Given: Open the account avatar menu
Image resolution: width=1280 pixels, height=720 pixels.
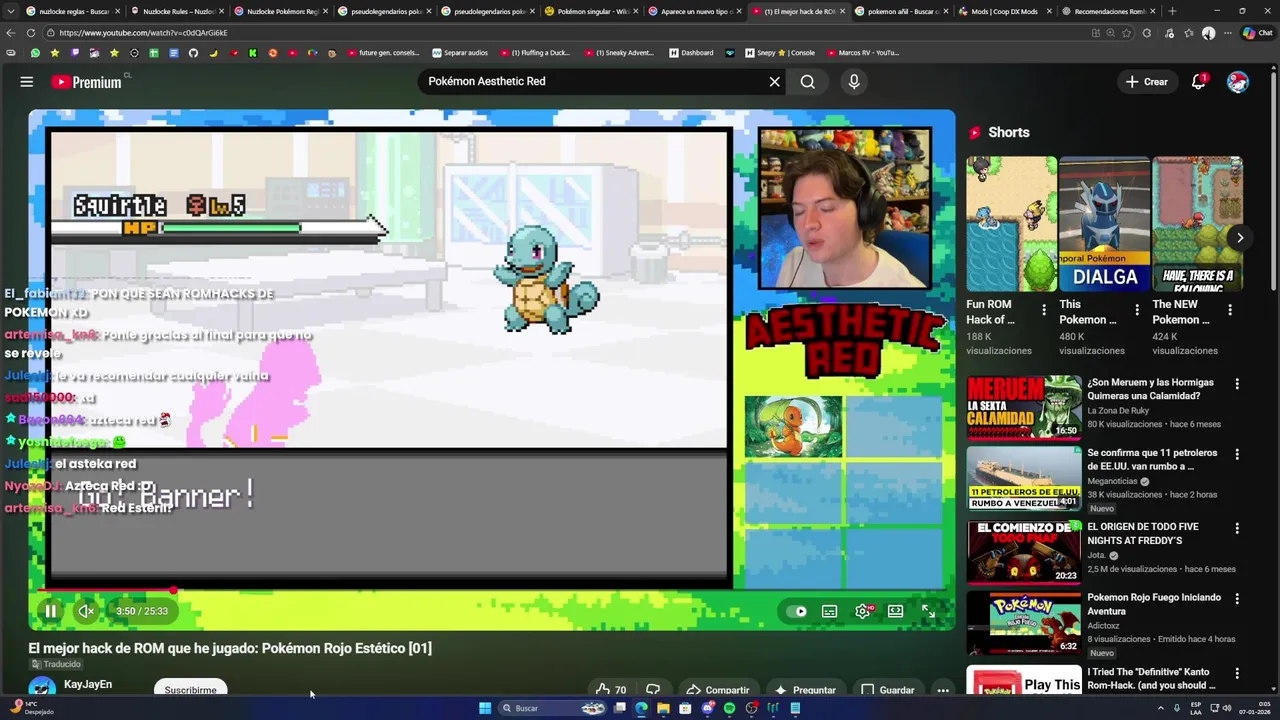Looking at the screenshot, I should point(1238,82).
